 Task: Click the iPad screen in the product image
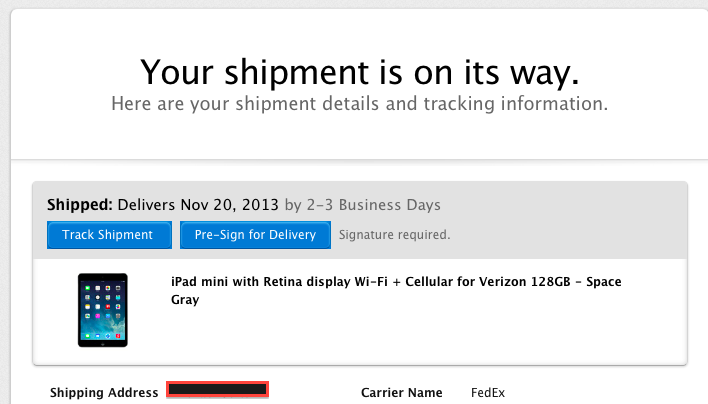click(x=102, y=311)
